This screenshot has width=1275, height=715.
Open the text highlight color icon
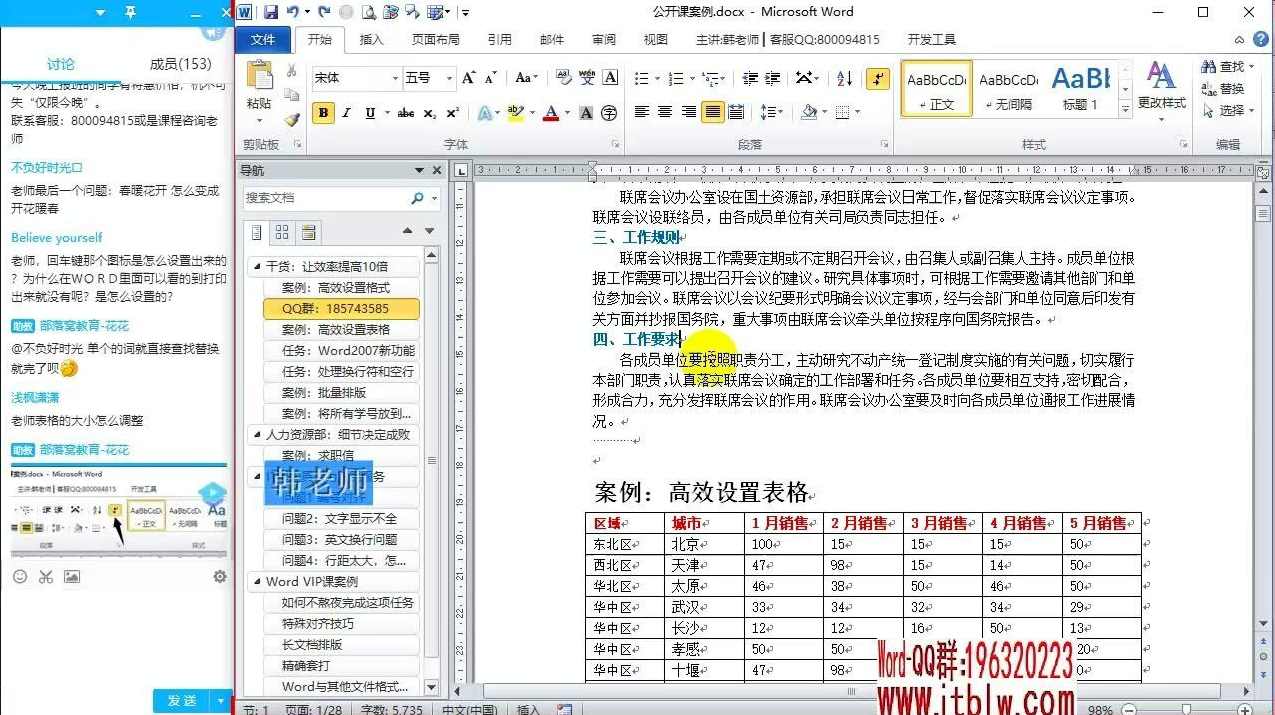click(516, 112)
